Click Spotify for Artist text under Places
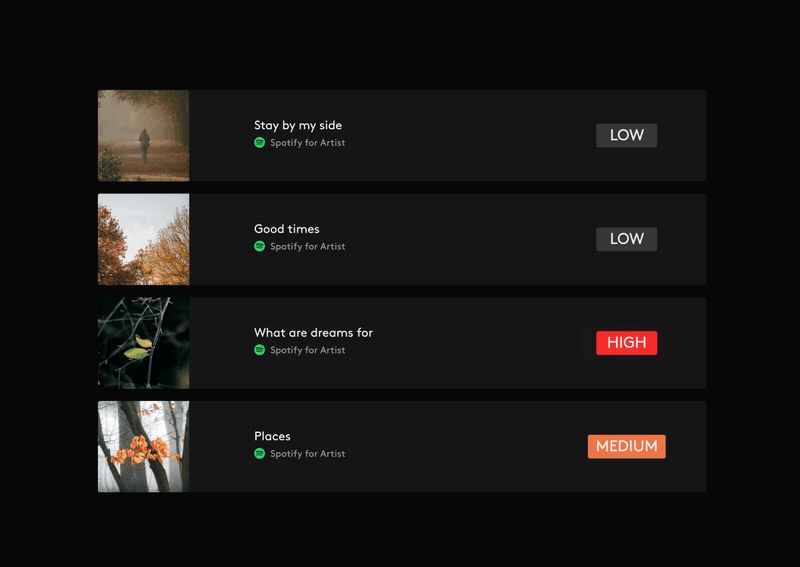Viewport: 800px width, 567px height. pyautogui.click(x=308, y=454)
